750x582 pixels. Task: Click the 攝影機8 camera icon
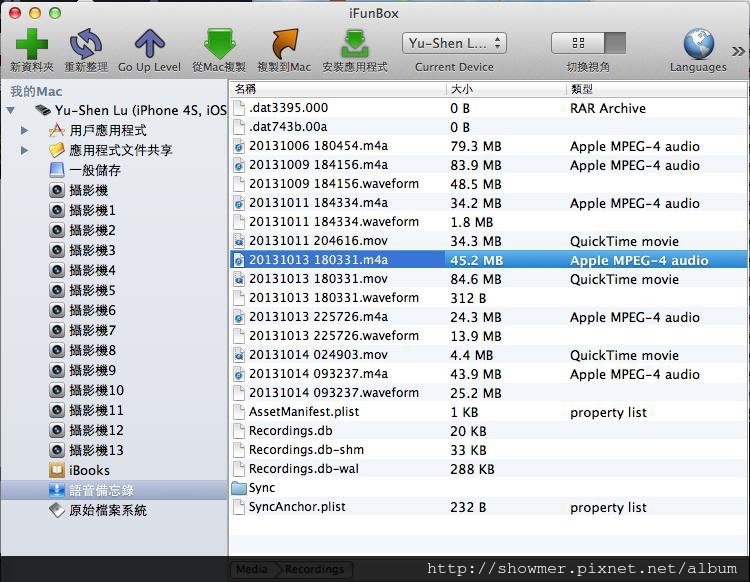57,350
